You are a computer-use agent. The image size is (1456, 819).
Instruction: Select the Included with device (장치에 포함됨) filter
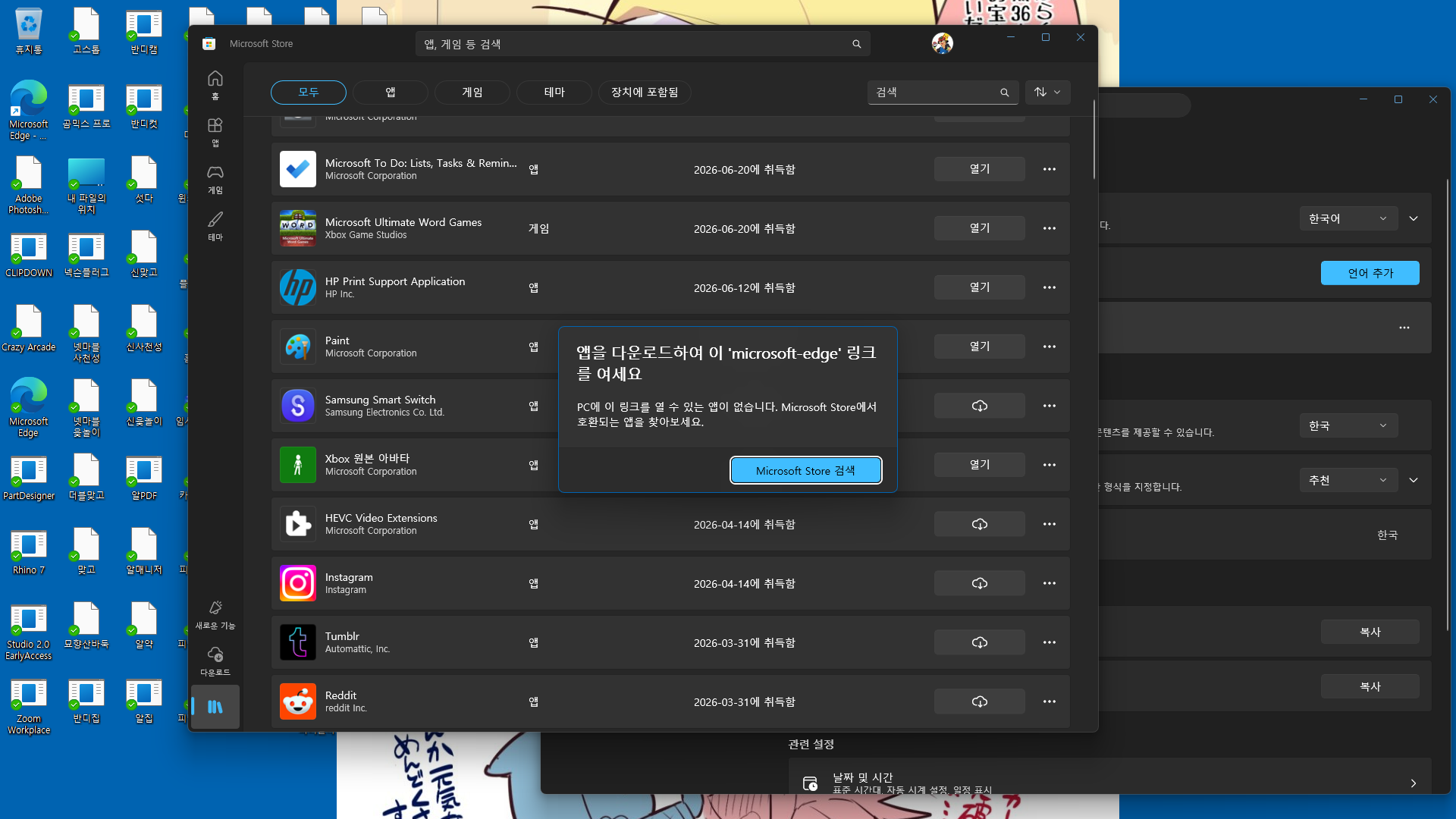tap(645, 92)
